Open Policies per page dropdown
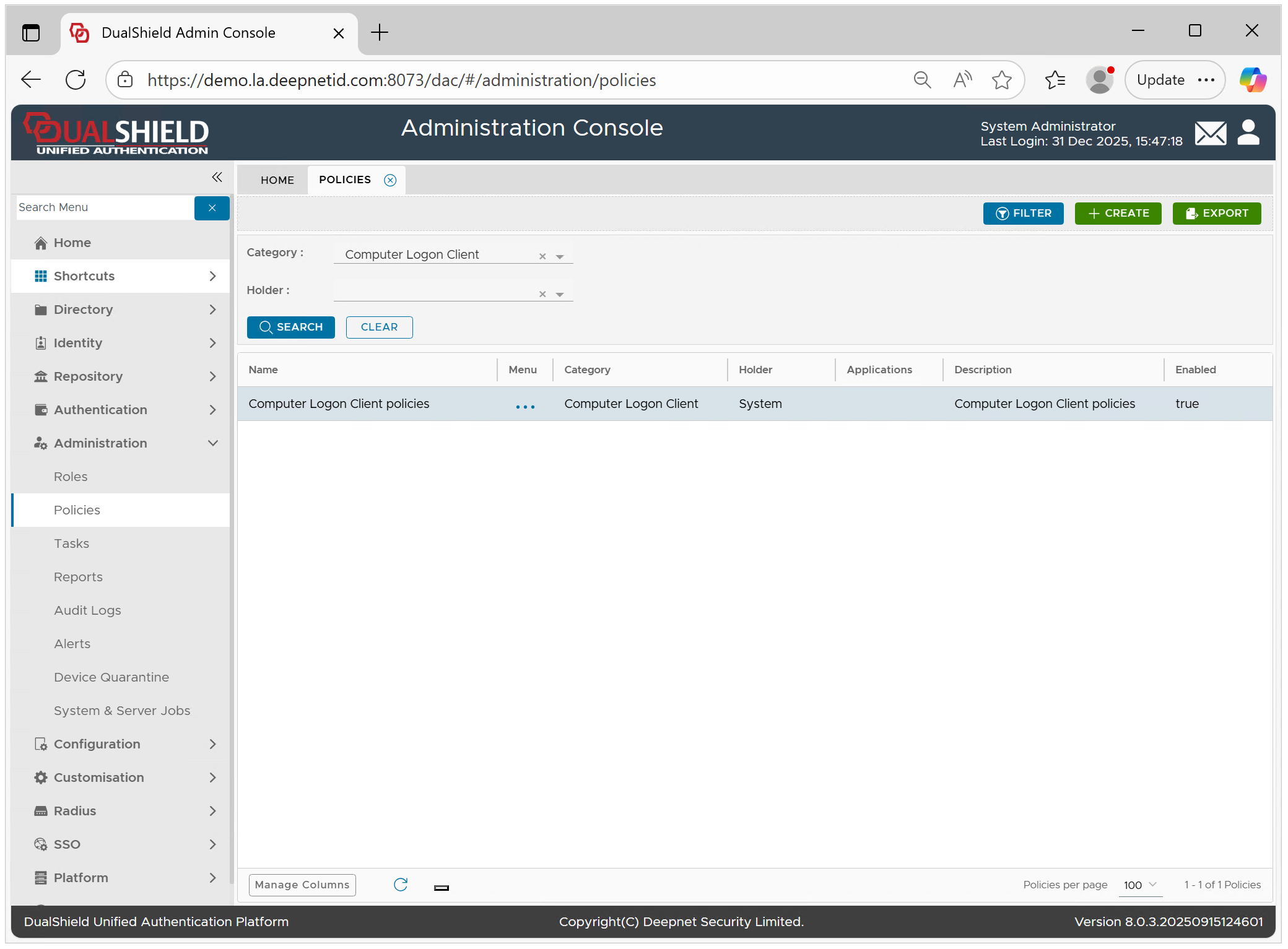 pos(1141,885)
